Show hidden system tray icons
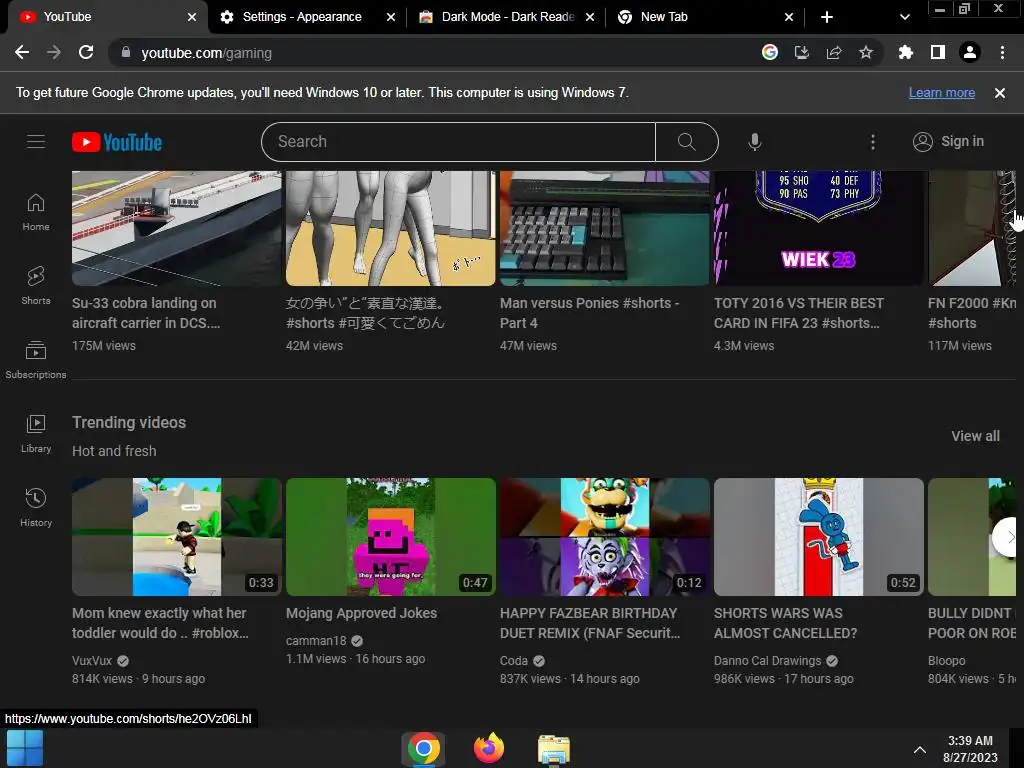The image size is (1024, 768). pos(920,750)
